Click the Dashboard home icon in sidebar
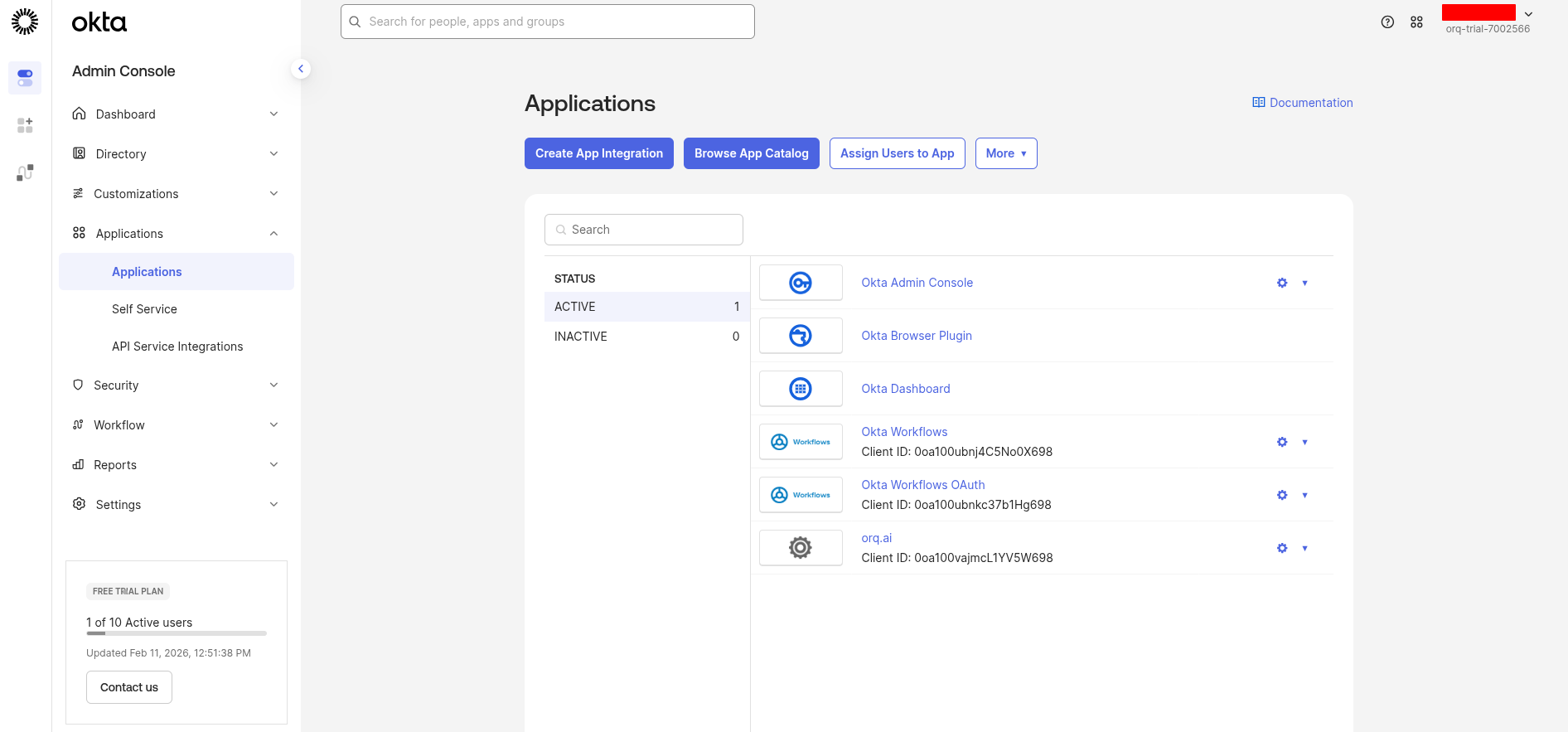Screen dimensions: 1568x732 pos(79,114)
